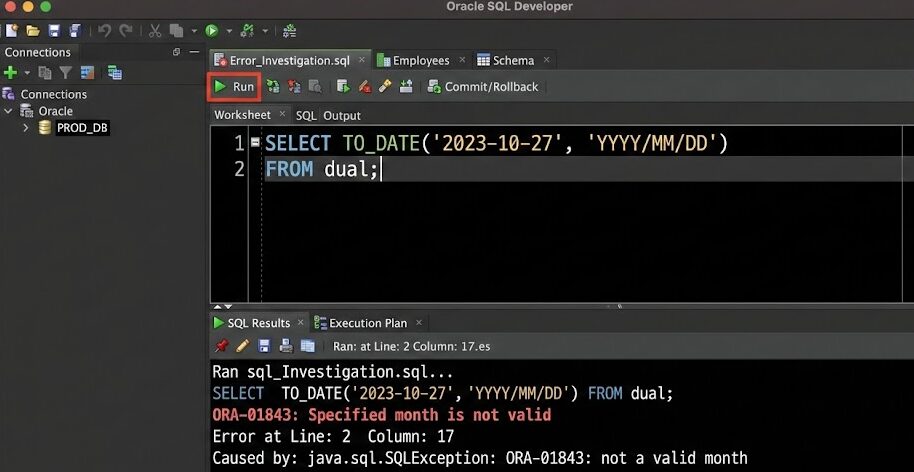Close the Worksheet sub-tab
914x472 pixels.
[282, 114]
